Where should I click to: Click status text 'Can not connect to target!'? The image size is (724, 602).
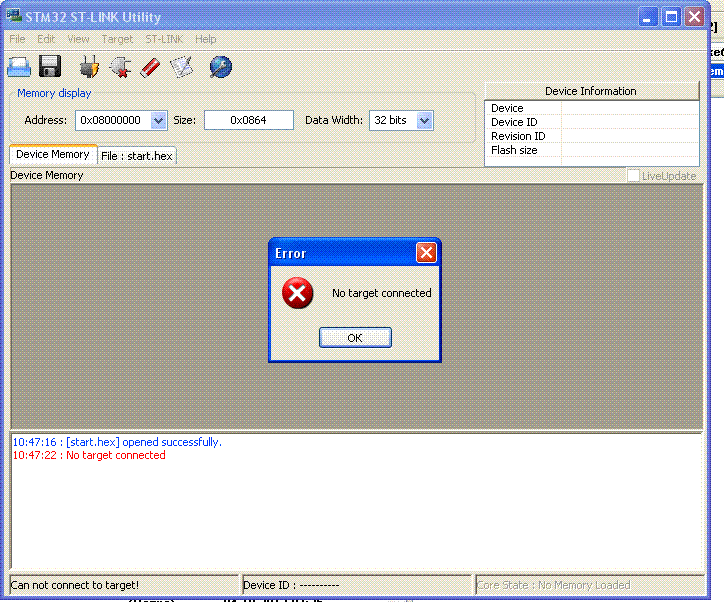tap(74, 585)
